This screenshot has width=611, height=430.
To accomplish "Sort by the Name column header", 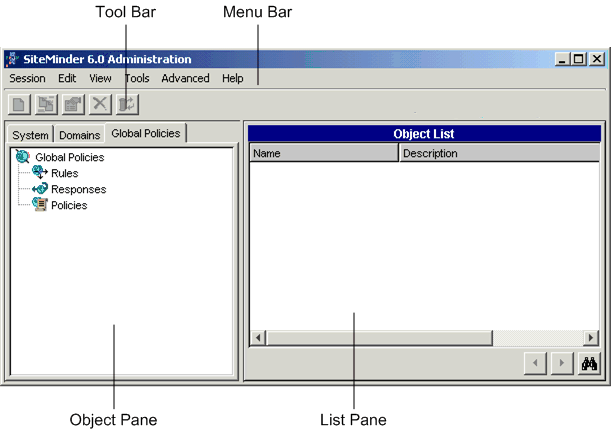I will pyautogui.click(x=324, y=153).
